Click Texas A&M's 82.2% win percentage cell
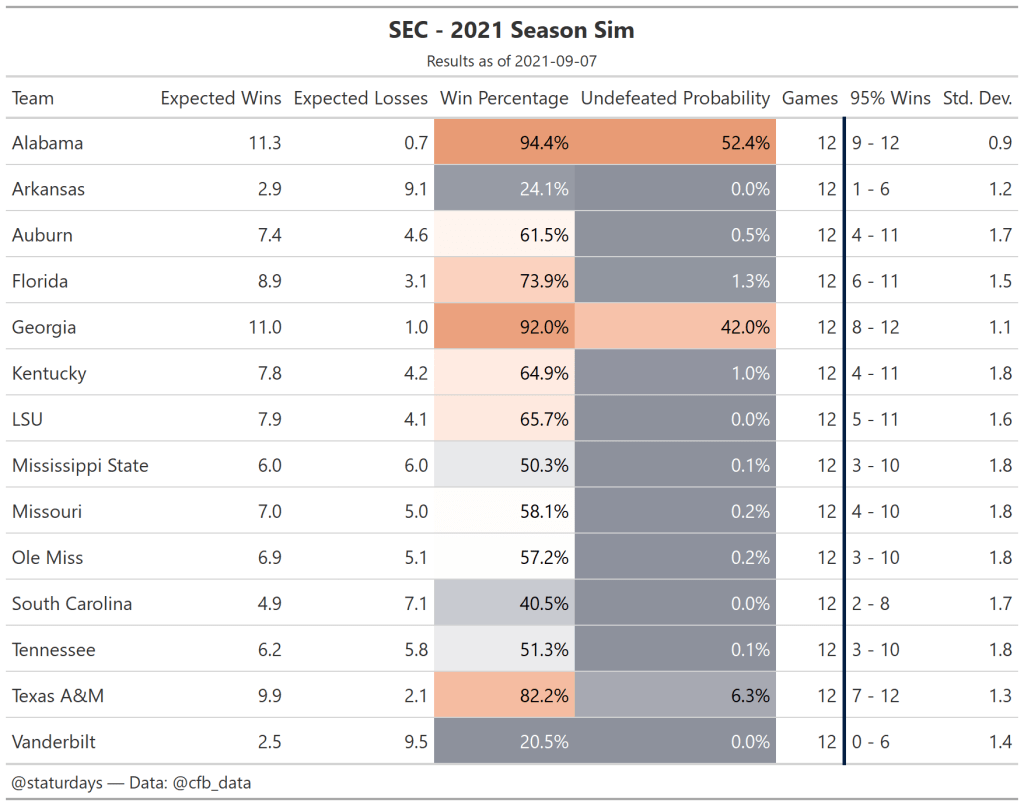 pyautogui.click(x=503, y=696)
